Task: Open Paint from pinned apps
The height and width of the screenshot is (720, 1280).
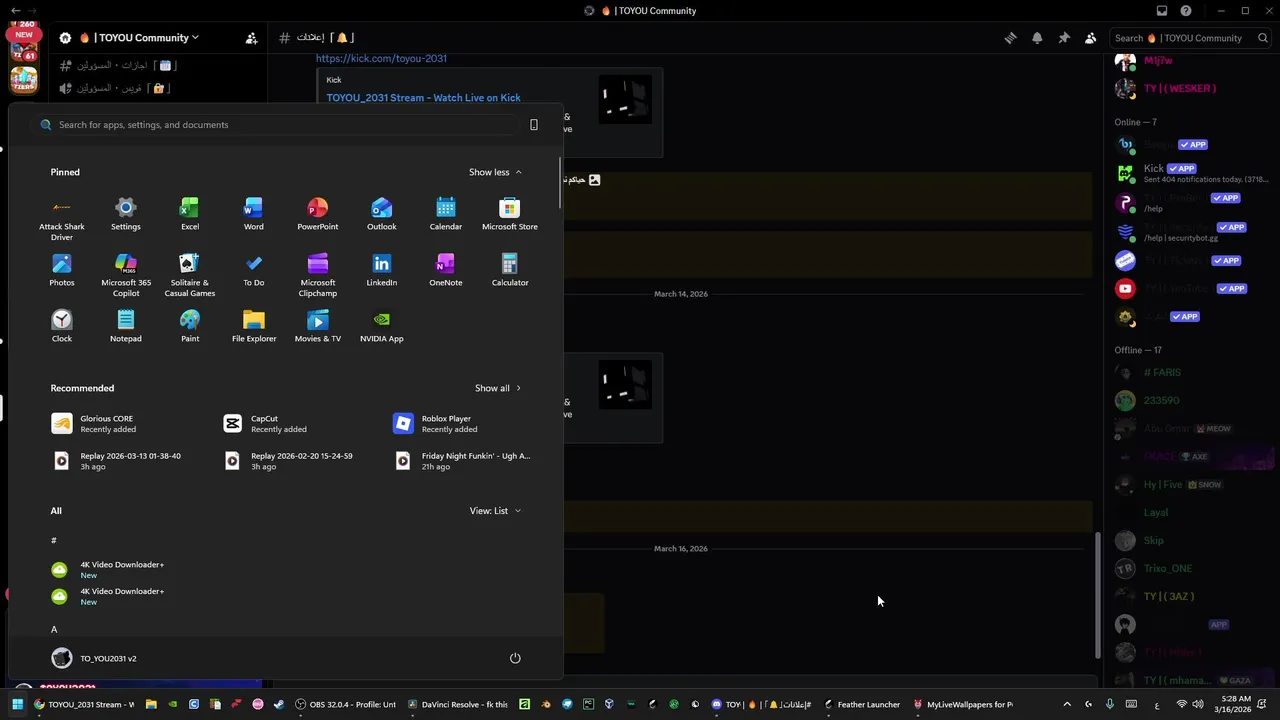Action: tap(190, 326)
